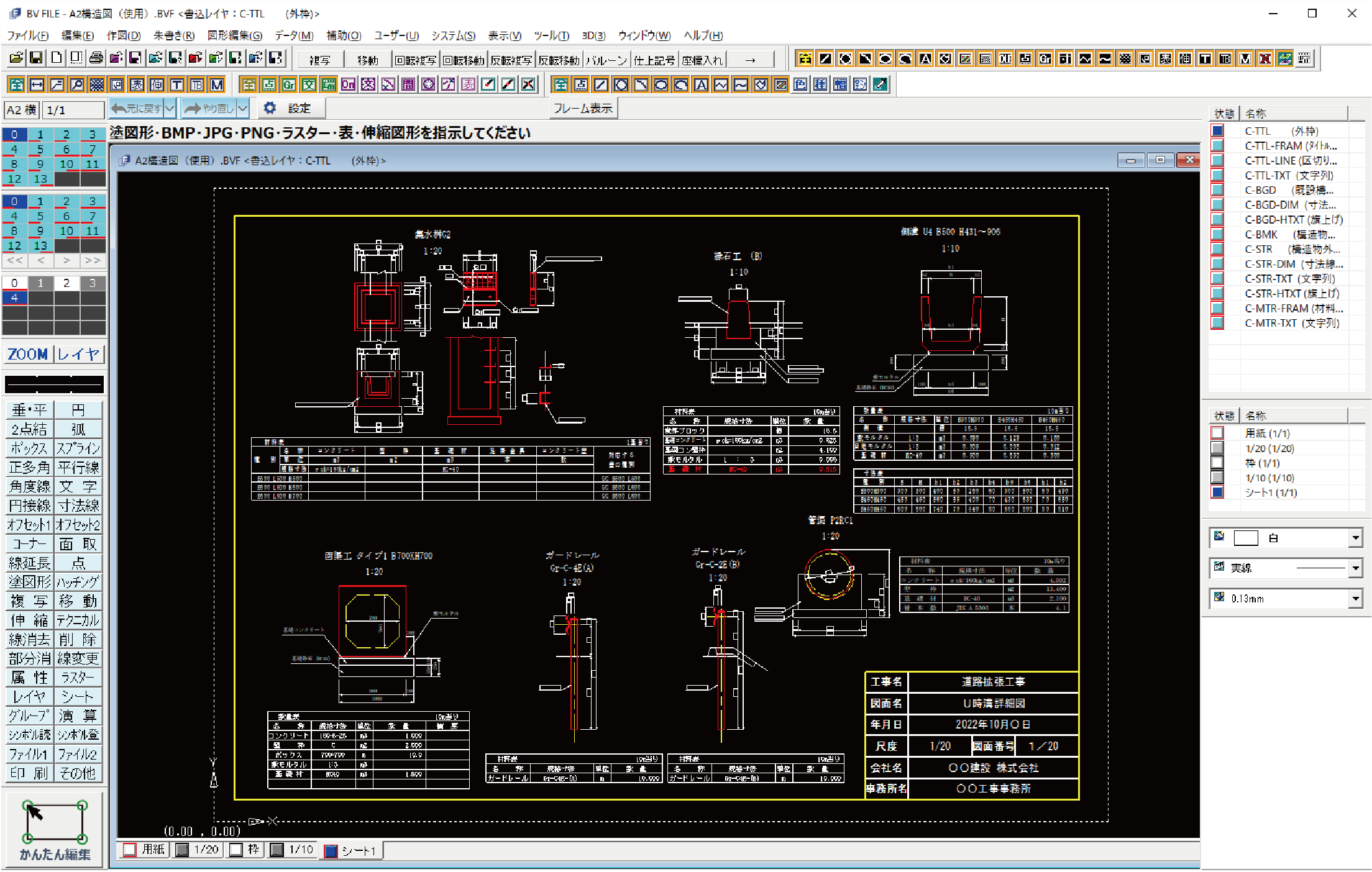Click the 複写 copy button
Image resolution: width=1372 pixels, height=872 pixels.
[320, 60]
